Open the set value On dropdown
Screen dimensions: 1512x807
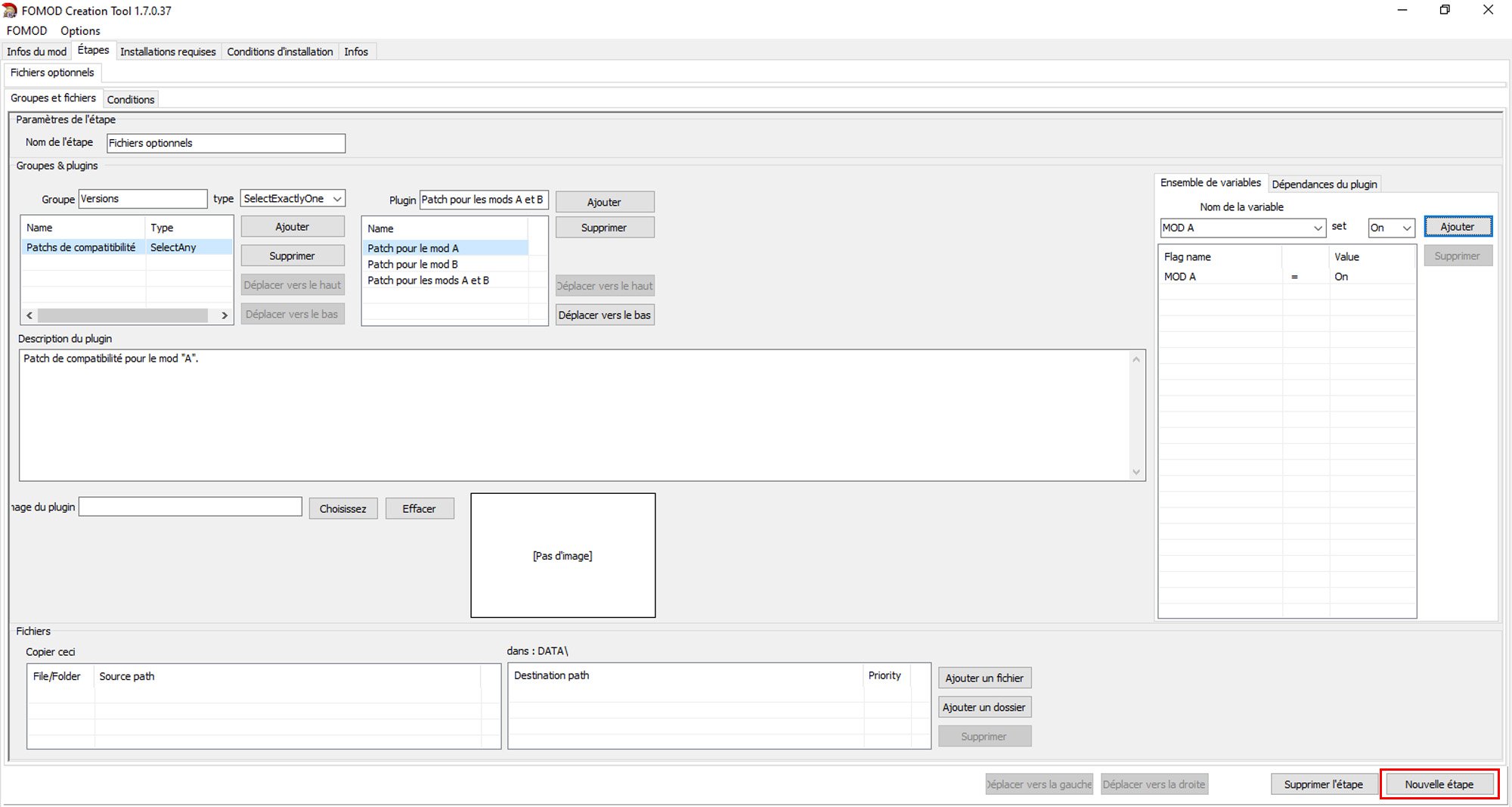click(1406, 228)
